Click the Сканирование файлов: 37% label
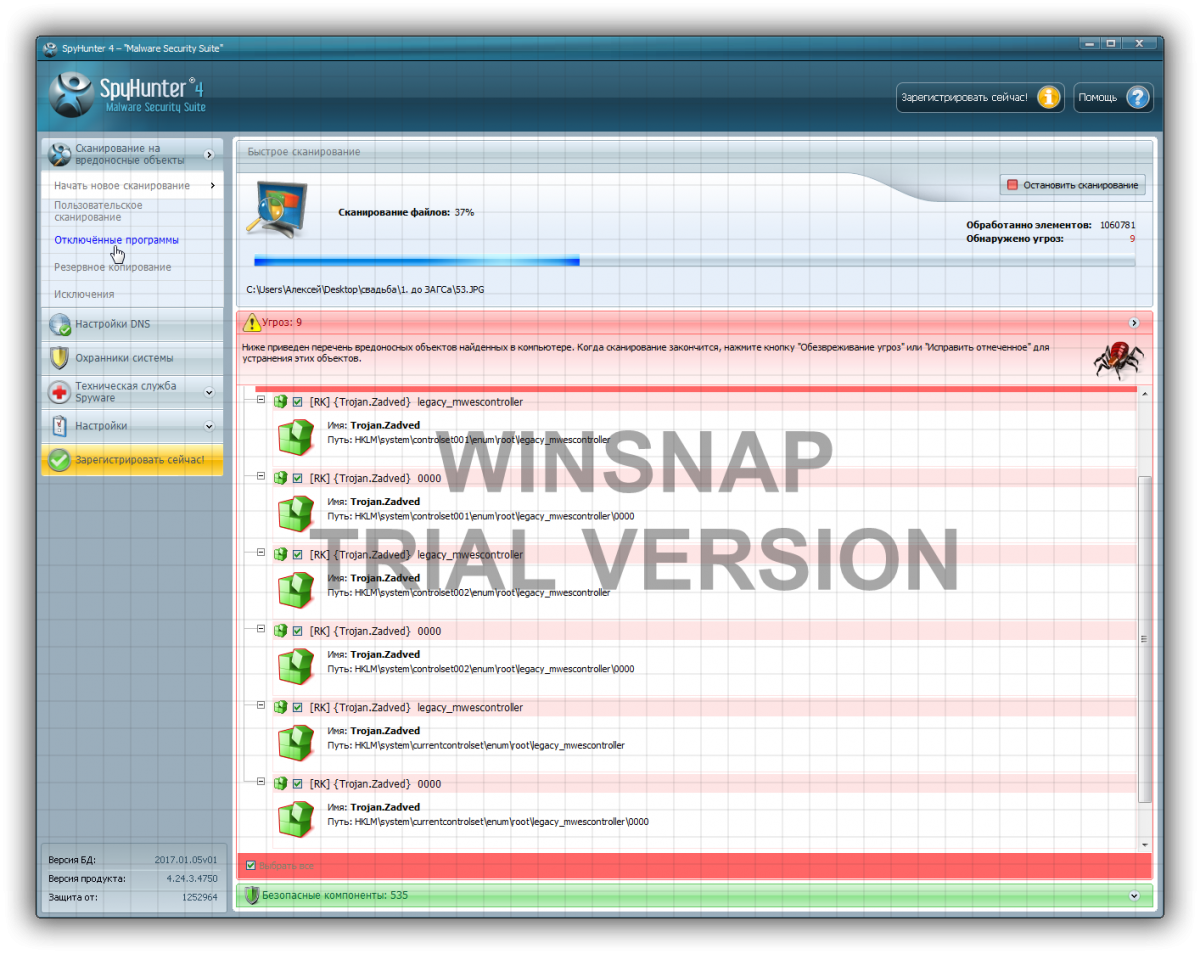The width and height of the screenshot is (1200, 954). (406, 212)
